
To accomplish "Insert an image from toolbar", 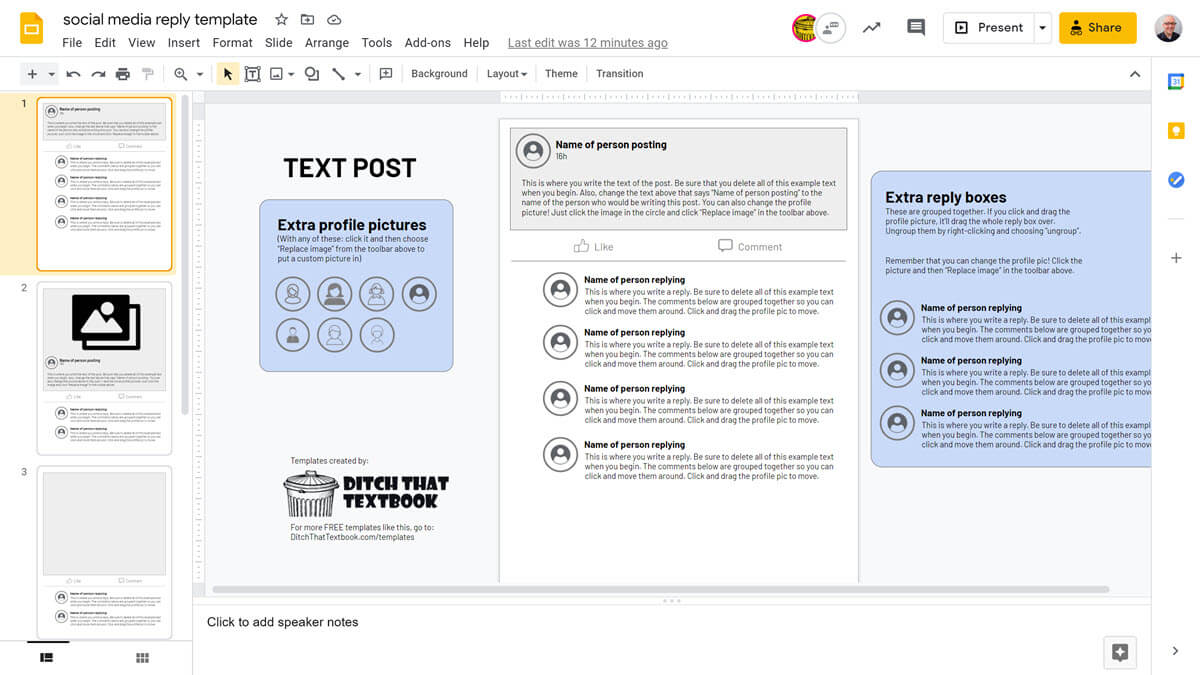I will (x=276, y=74).
